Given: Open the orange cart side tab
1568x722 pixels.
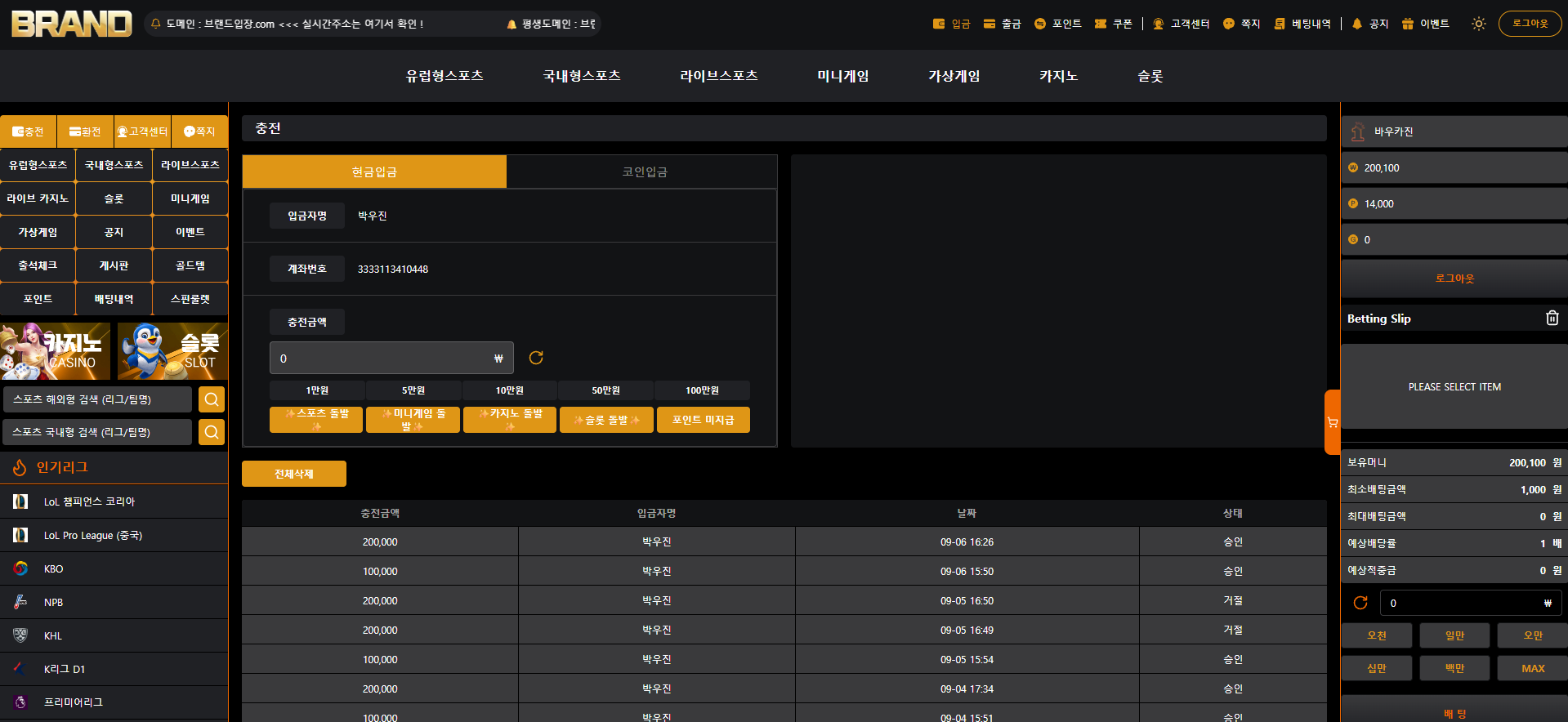Looking at the screenshot, I should 1333,422.
